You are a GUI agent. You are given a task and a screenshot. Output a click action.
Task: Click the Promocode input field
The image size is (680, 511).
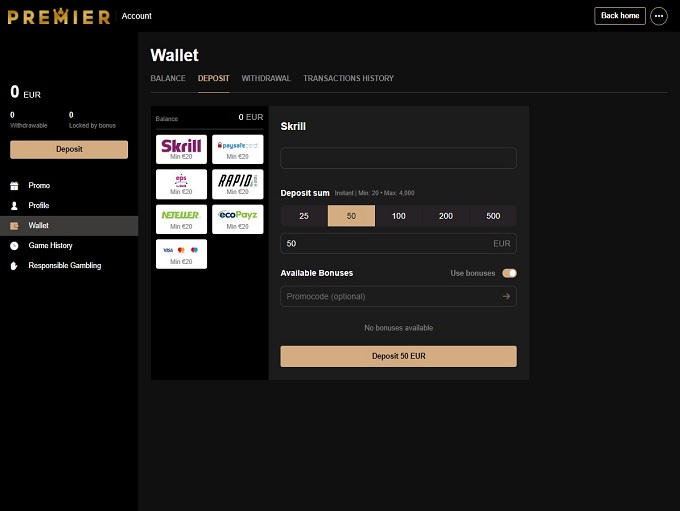point(390,296)
